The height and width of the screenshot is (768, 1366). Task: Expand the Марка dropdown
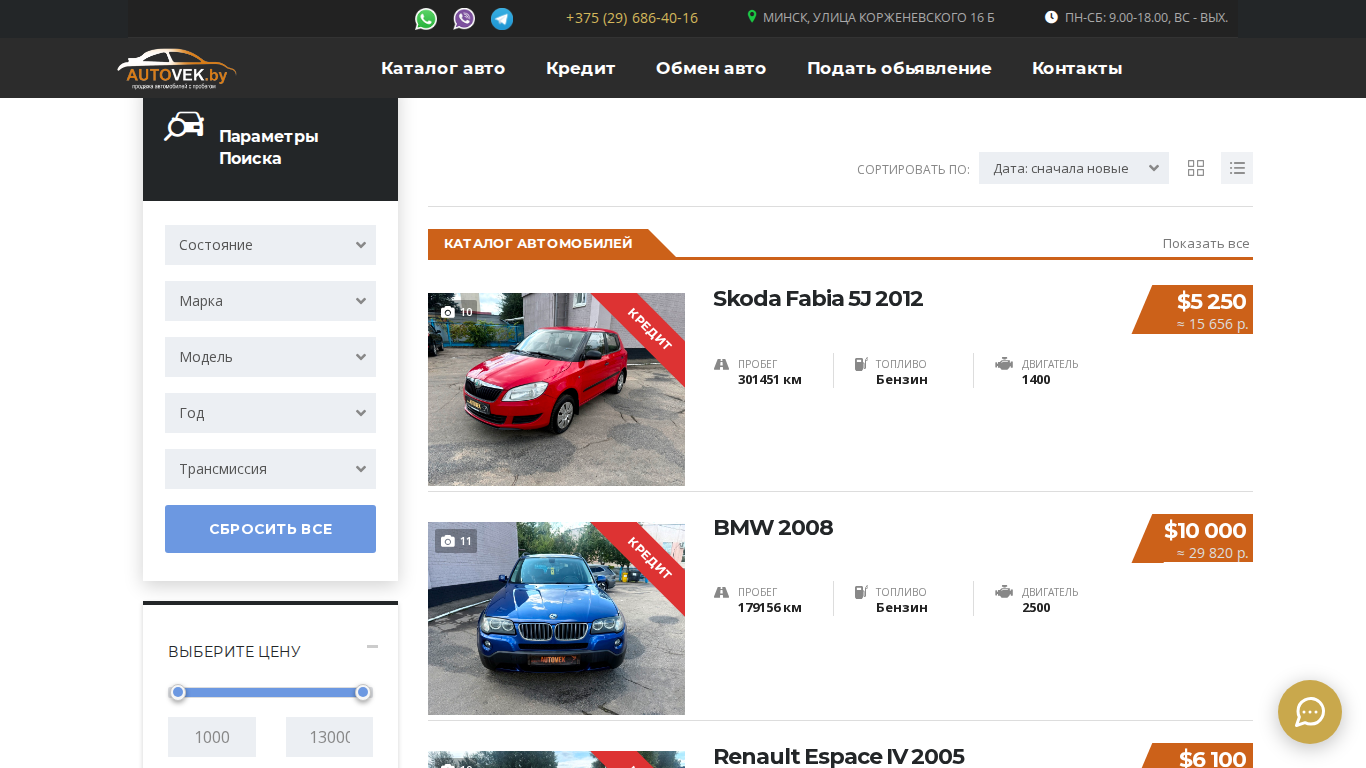tap(270, 301)
